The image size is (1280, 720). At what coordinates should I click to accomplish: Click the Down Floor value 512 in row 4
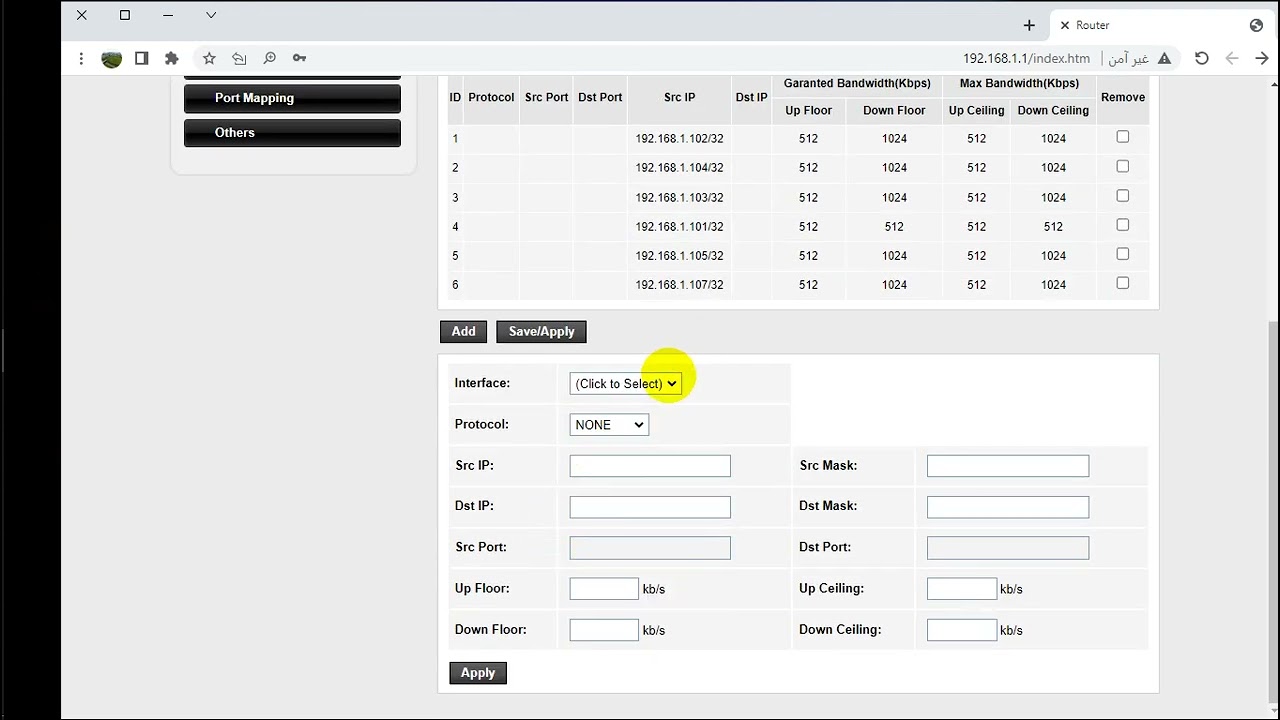[894, 227]
